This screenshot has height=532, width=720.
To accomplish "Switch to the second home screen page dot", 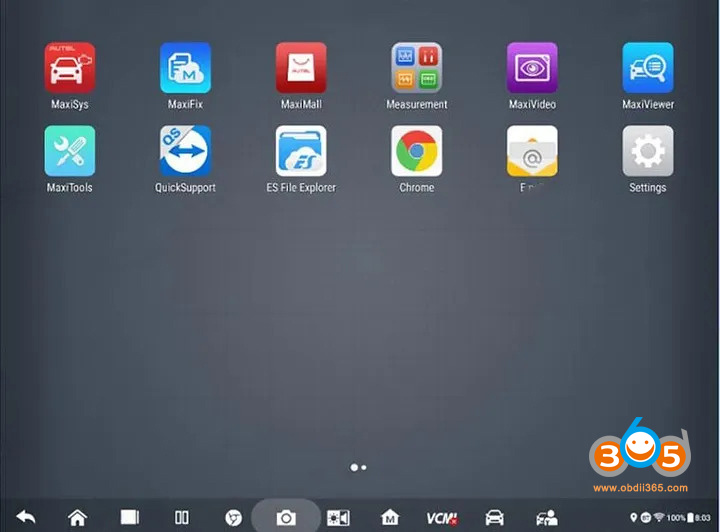I will tap(364, 468).
